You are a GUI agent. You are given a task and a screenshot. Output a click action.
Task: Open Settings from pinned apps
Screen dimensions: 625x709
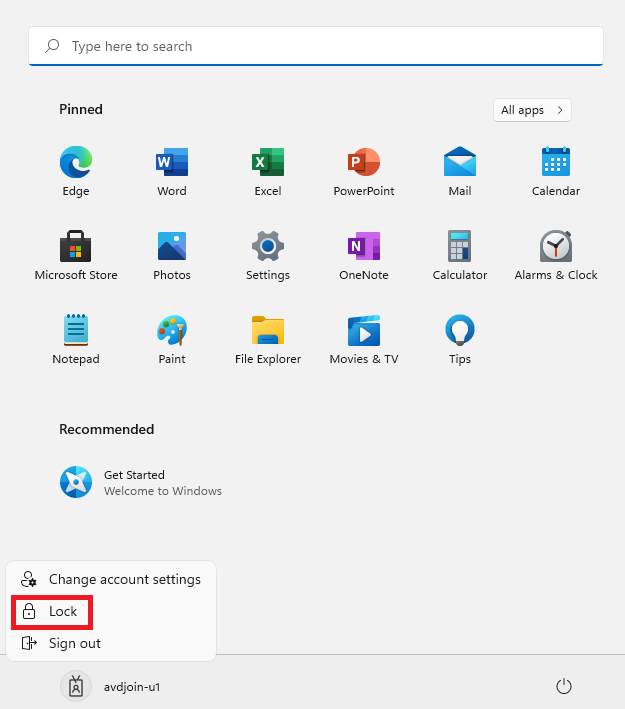[268, 255]
